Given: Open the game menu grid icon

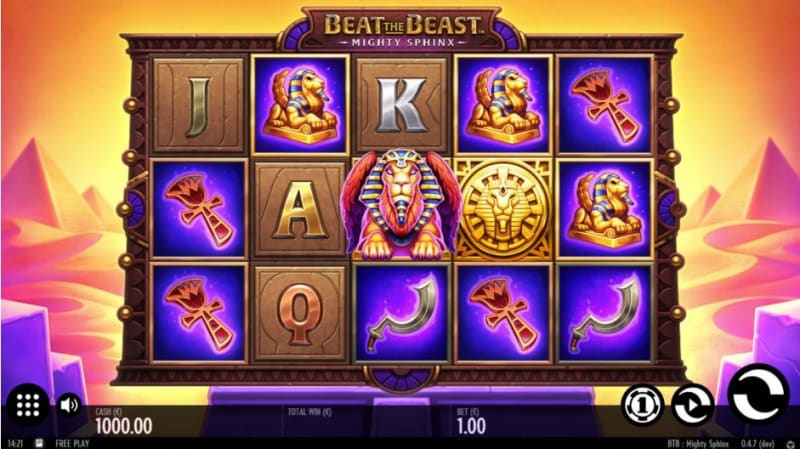Looking at the screenshot, I should click(28, 405).
